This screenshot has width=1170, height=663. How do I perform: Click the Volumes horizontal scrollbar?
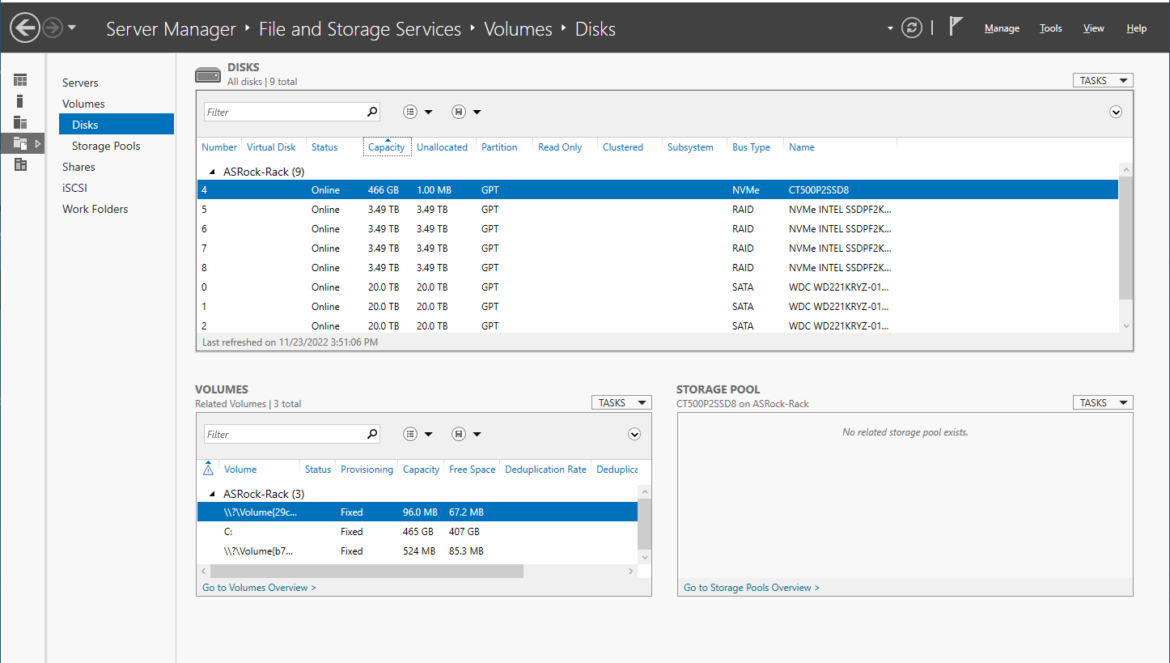[367, 571]
